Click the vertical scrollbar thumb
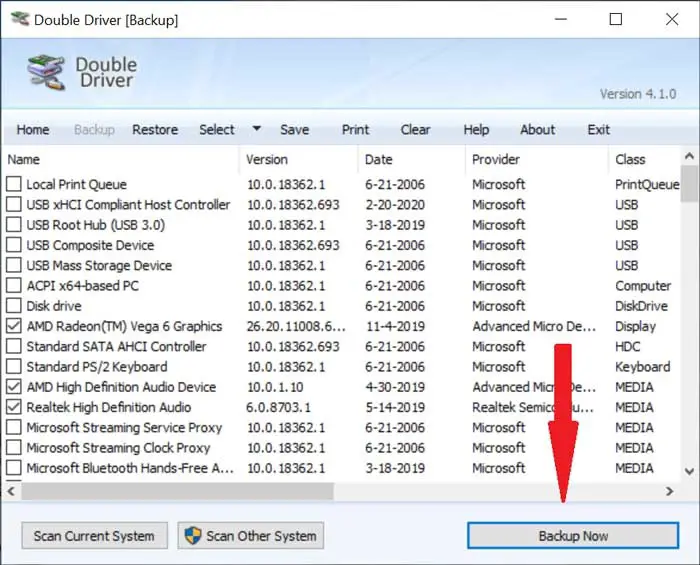The width and height of the screenshot is (700, 565). tap(689, 184)
